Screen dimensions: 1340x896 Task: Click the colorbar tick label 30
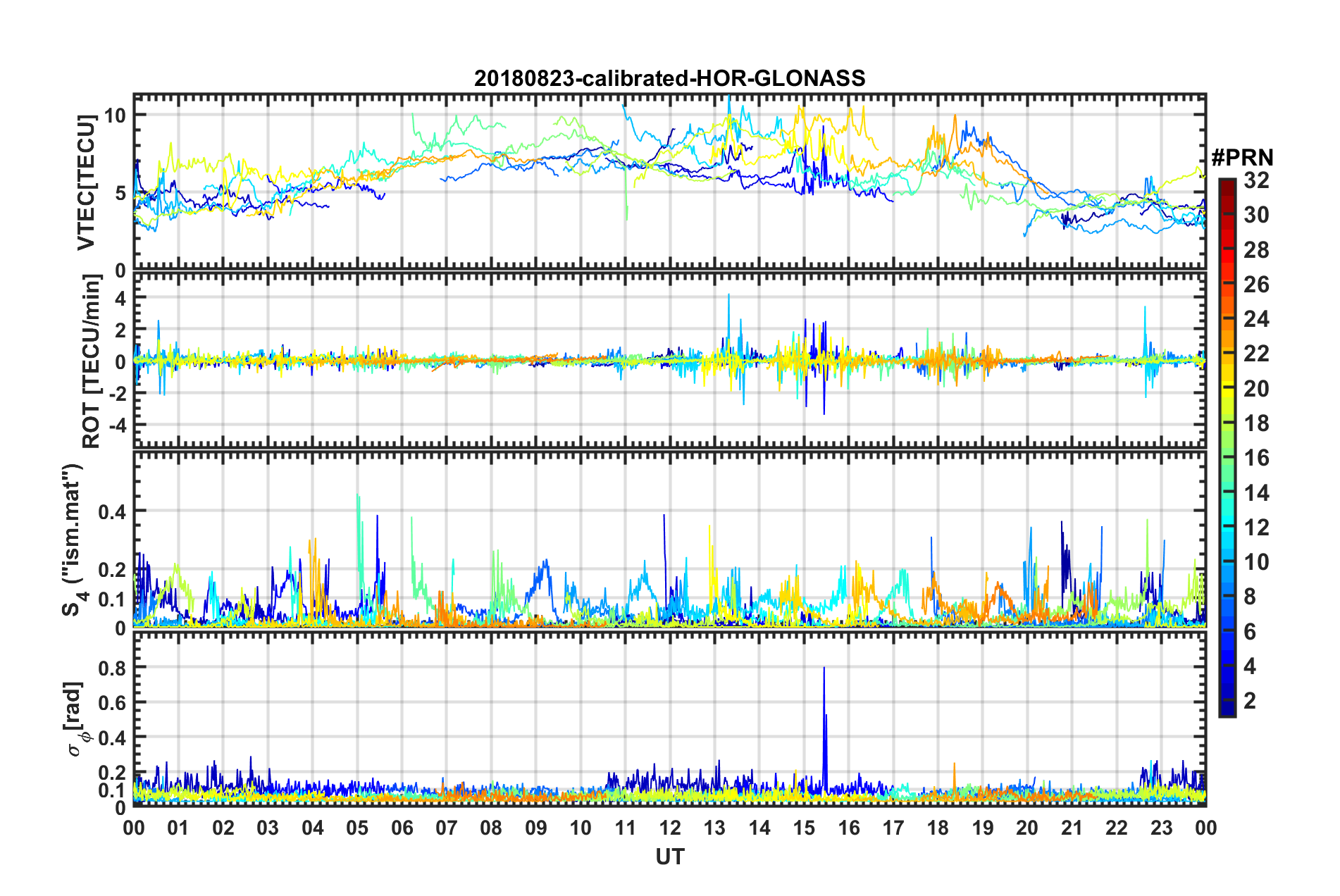[1256, 215]
